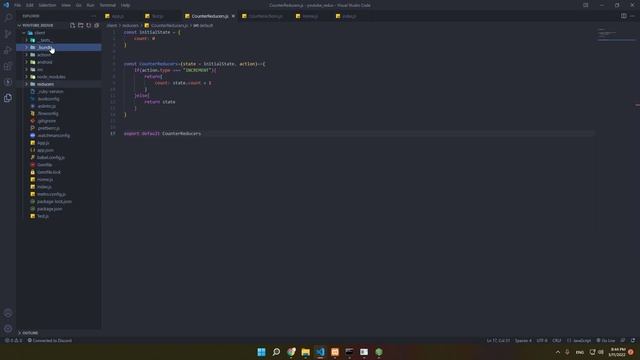Open the Windows taskbar search
Image resolution: width=640 pixels, height=360 pixels.
coord(276,352)
